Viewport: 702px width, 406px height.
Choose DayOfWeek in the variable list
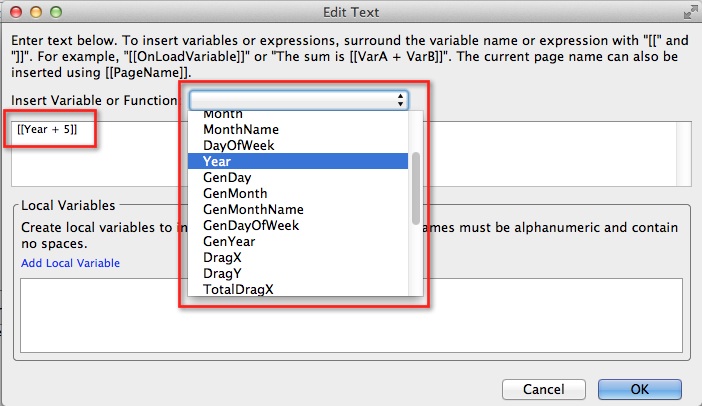236,145
